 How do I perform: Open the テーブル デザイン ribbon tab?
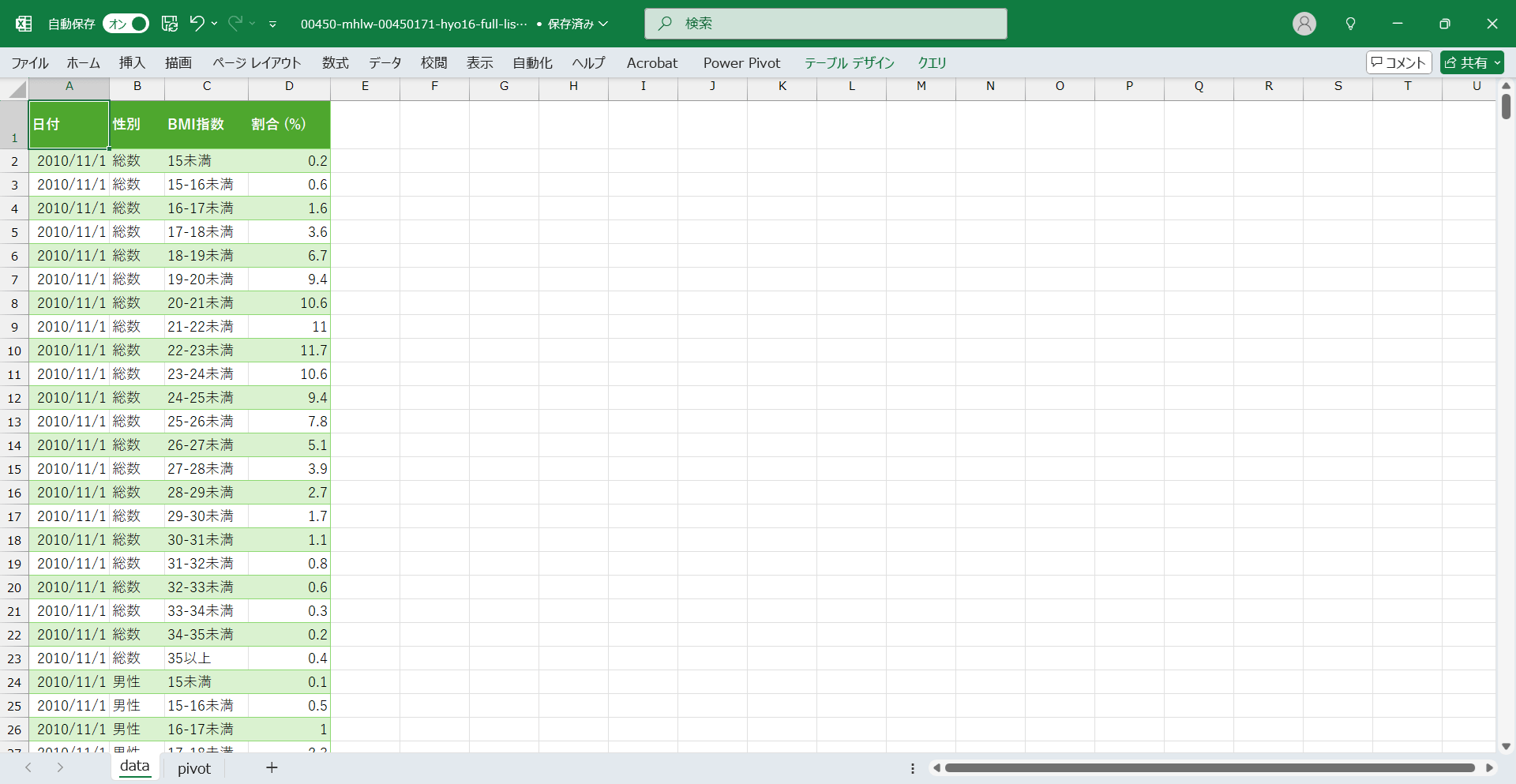849,62
